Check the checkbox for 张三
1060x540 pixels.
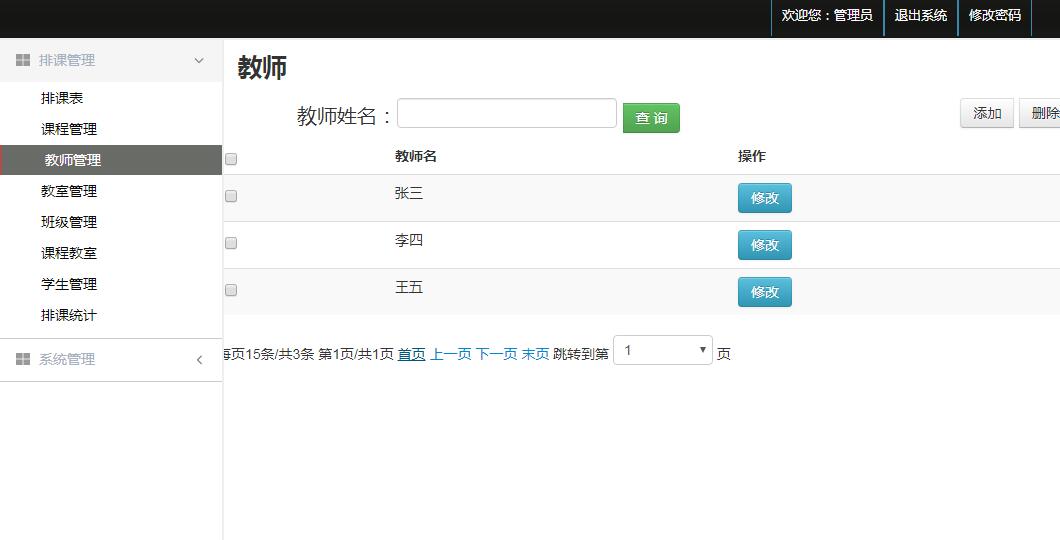pyautogui.click(x=231, y=196)
